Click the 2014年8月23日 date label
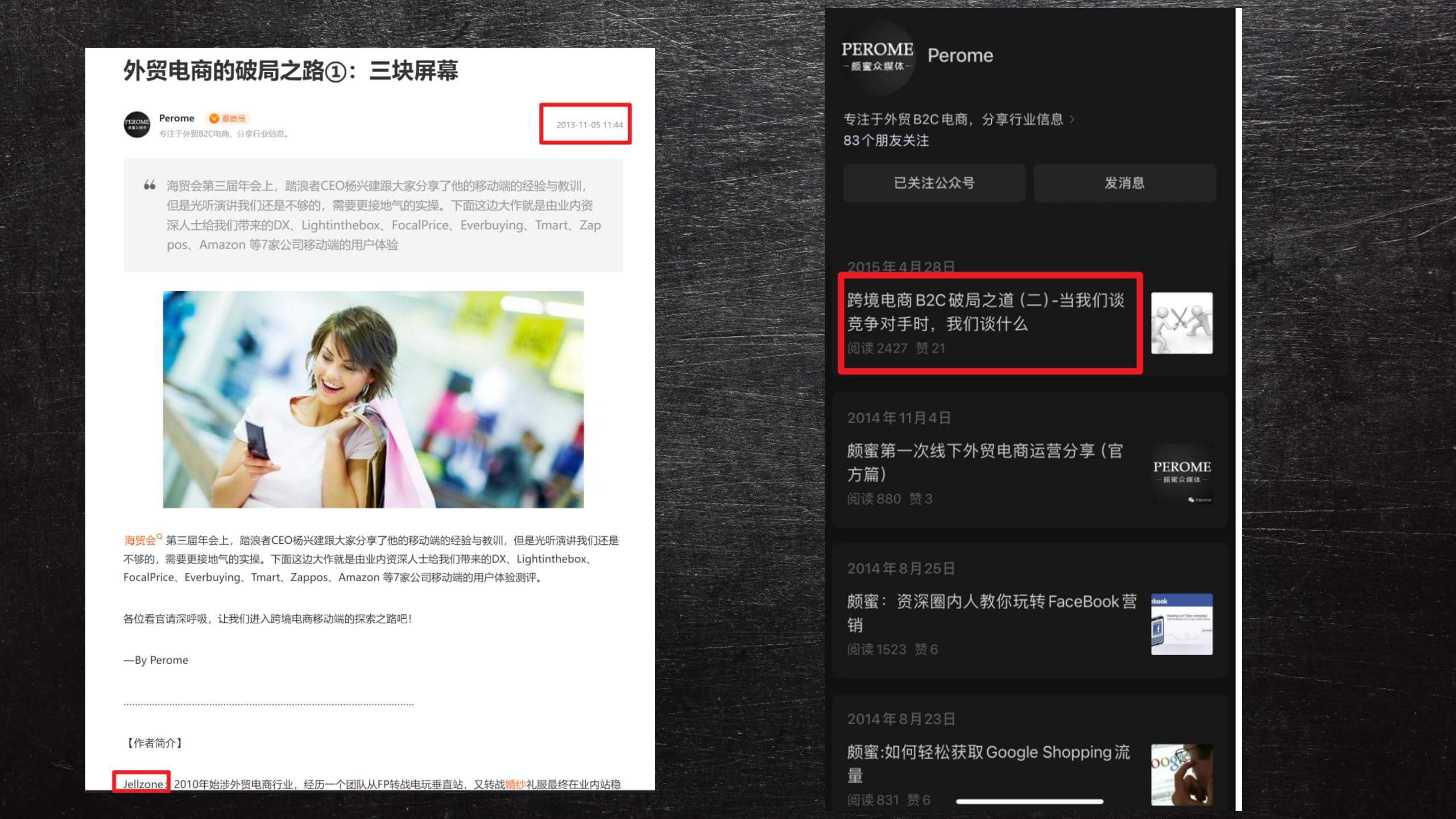The height and width of the screenshot is (819, 1456). [x=901, y=719]
